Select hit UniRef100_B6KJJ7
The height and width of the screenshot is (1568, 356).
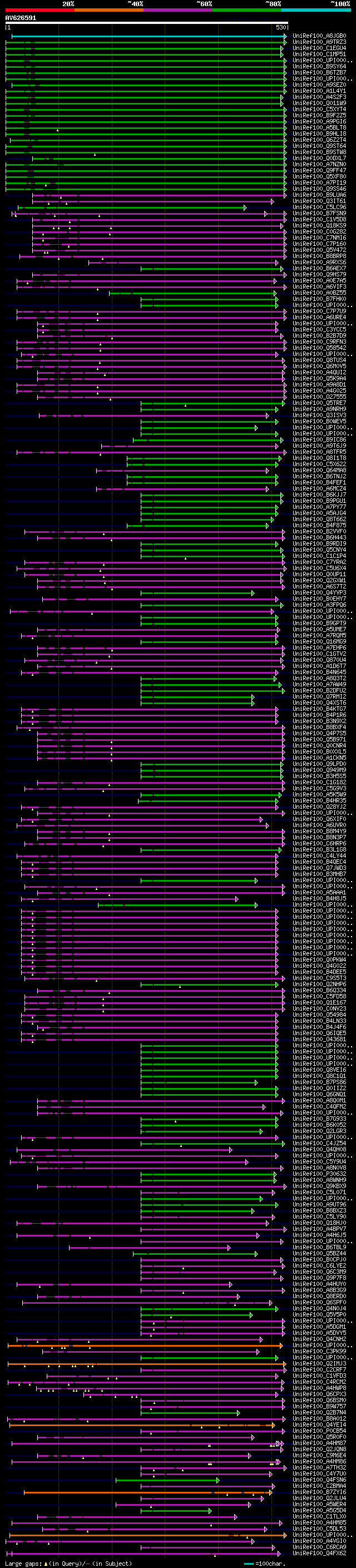[x=319, y=495]
